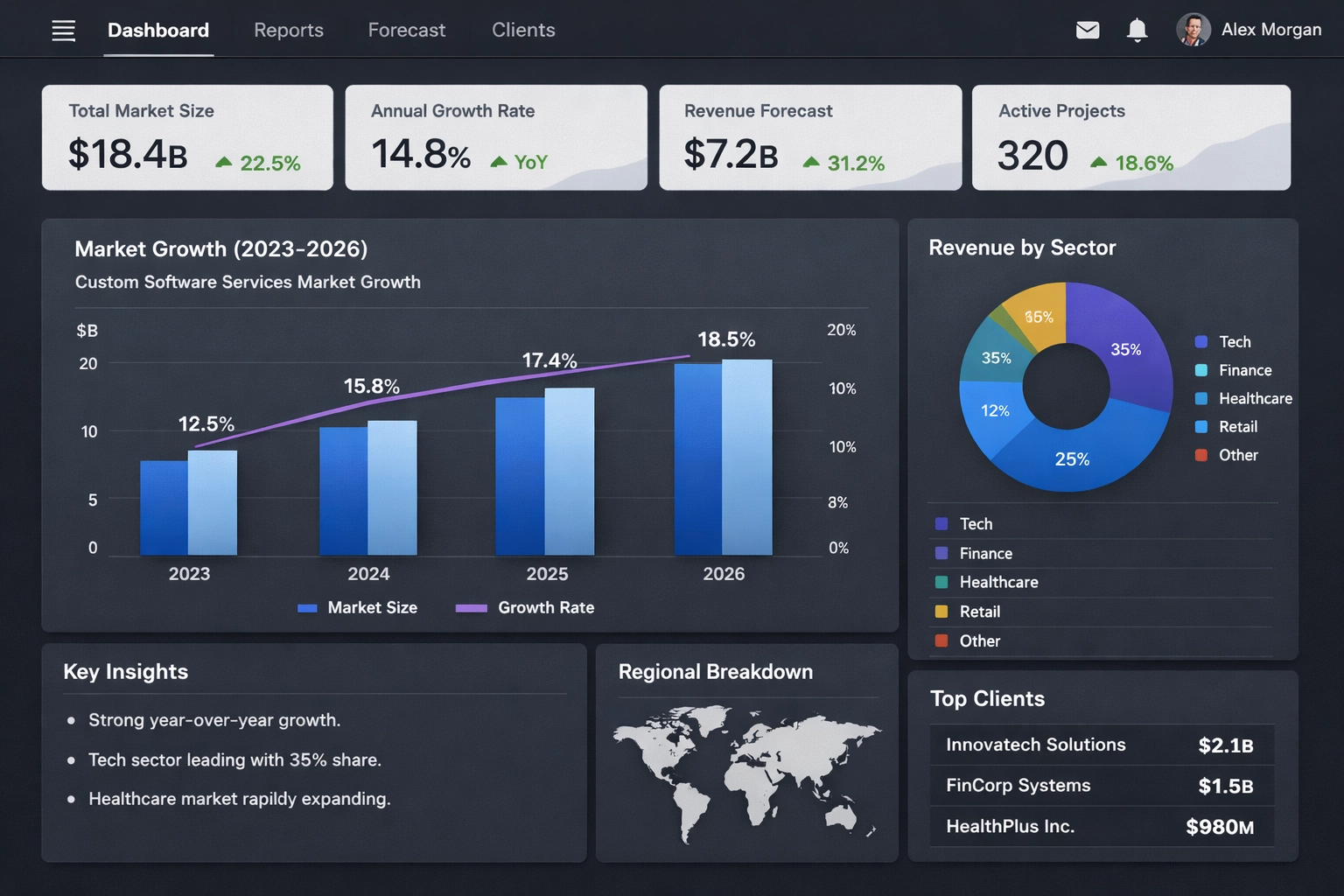Click Alex Morgan's profile avatar
This screenshot has width=1344, height=896.
(x=1193, y=29)
